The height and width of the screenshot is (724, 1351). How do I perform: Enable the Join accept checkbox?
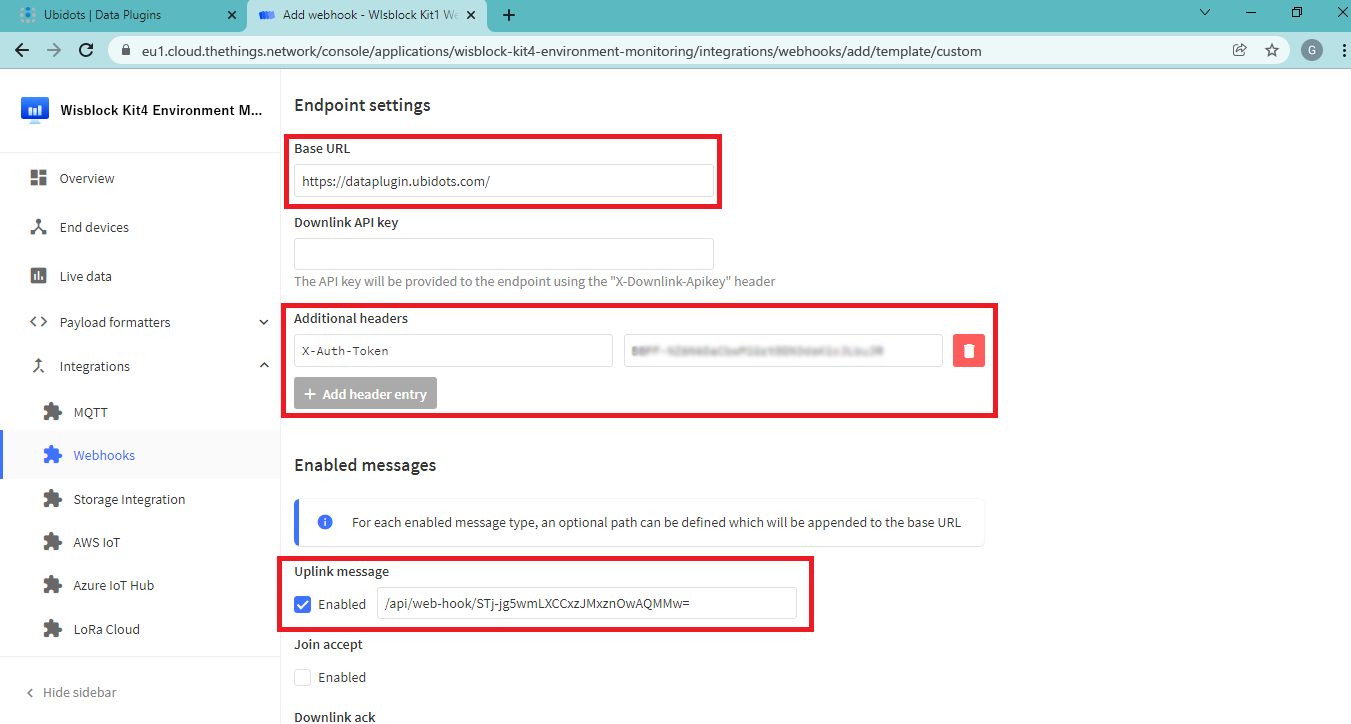pos(303,678)
